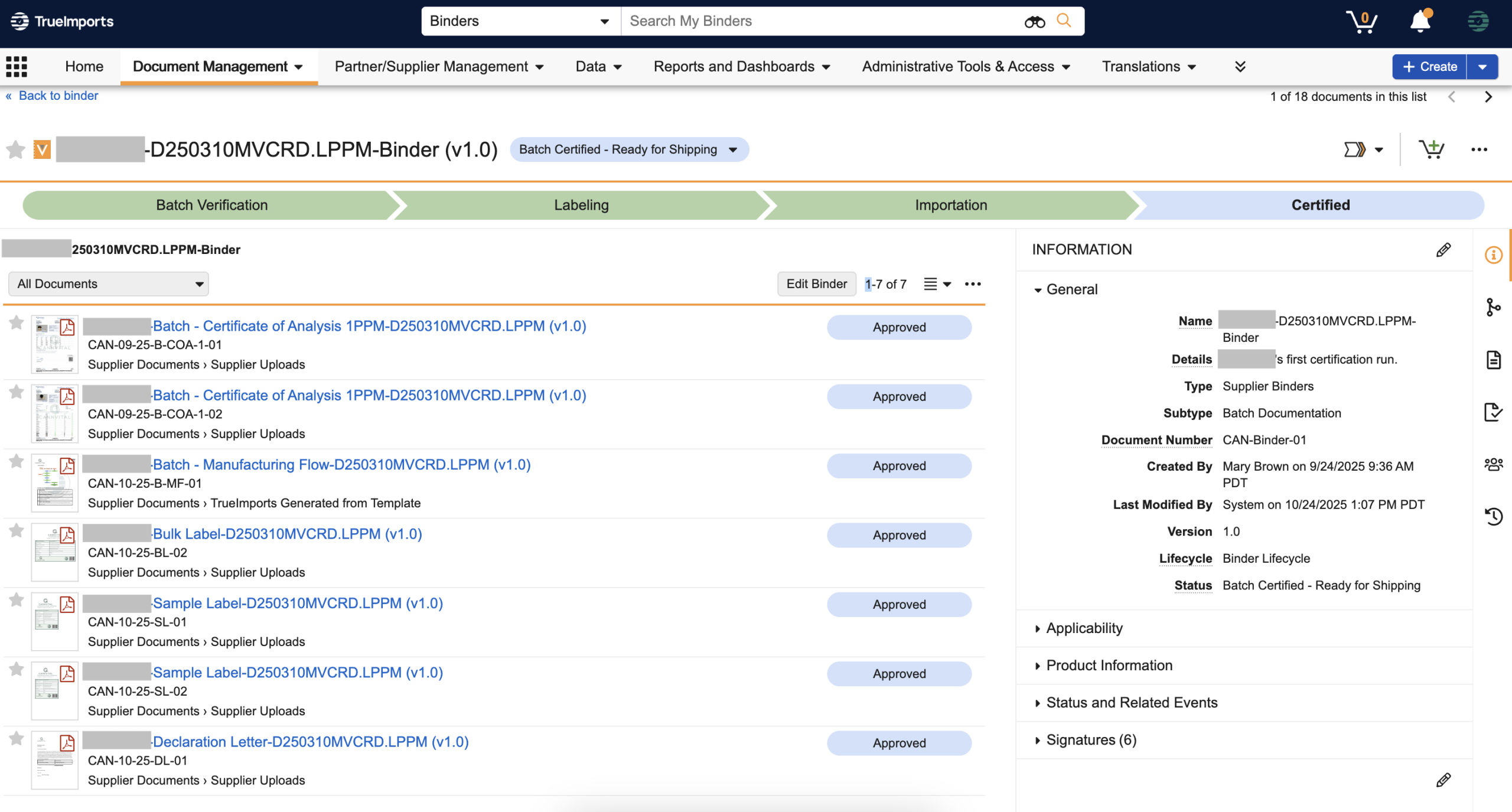
Task: Open the Reports and Dashboards menu
Action: tap(741, 67)
